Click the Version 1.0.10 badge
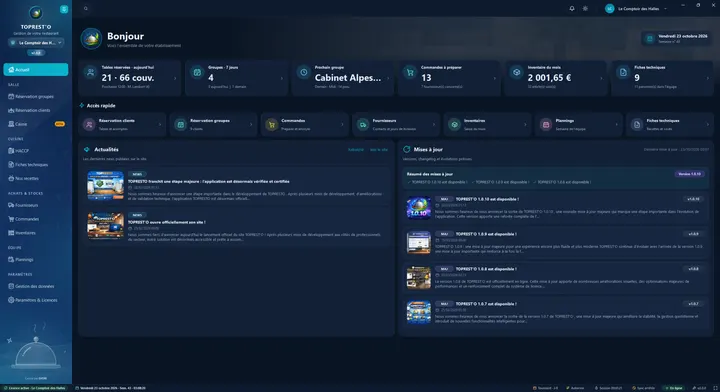Image resolution: width=720 pixels, height=392 pixels. [690, 174]
